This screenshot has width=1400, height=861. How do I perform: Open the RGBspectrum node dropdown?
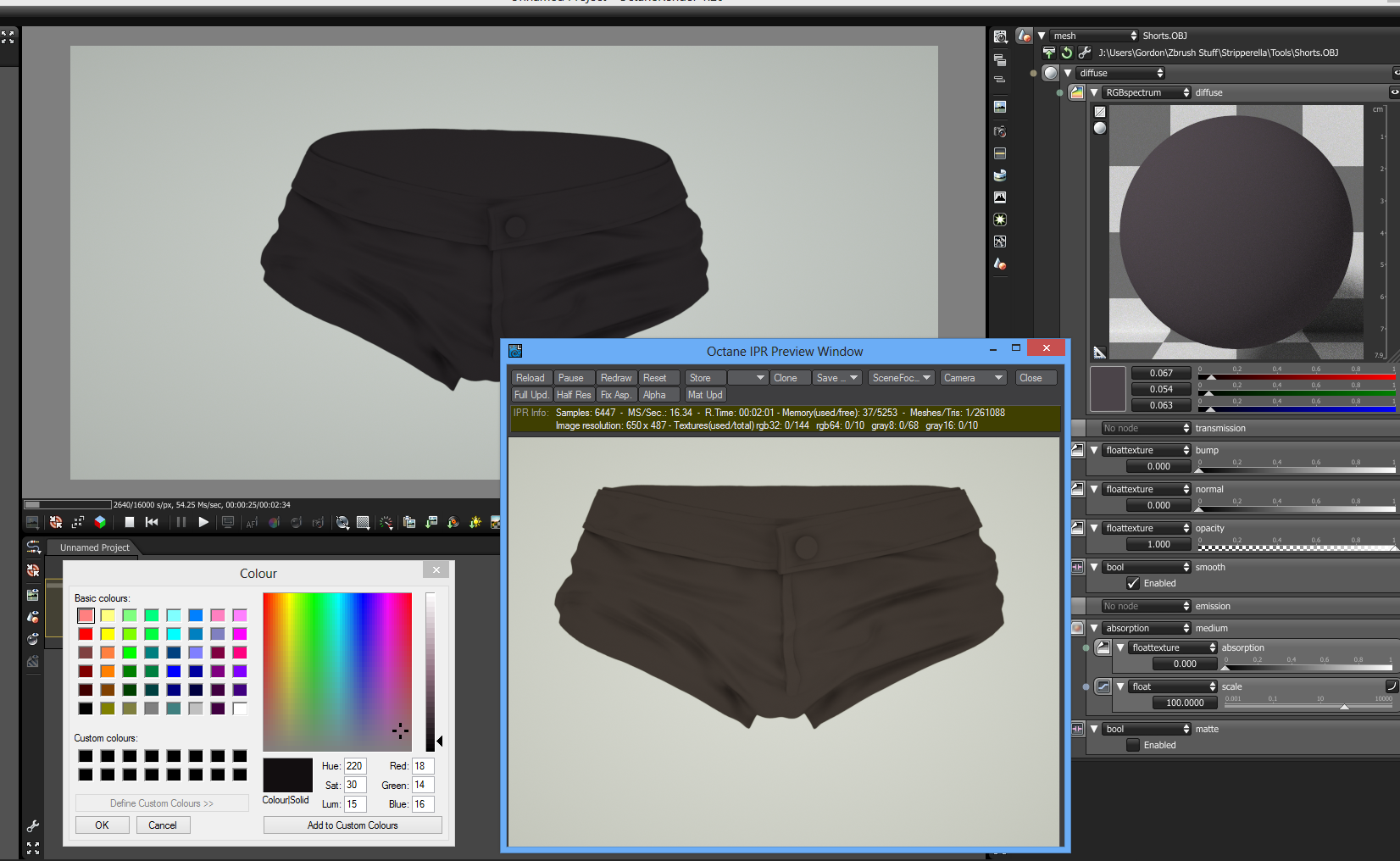pyautogui.click(x=1147, y=92)
